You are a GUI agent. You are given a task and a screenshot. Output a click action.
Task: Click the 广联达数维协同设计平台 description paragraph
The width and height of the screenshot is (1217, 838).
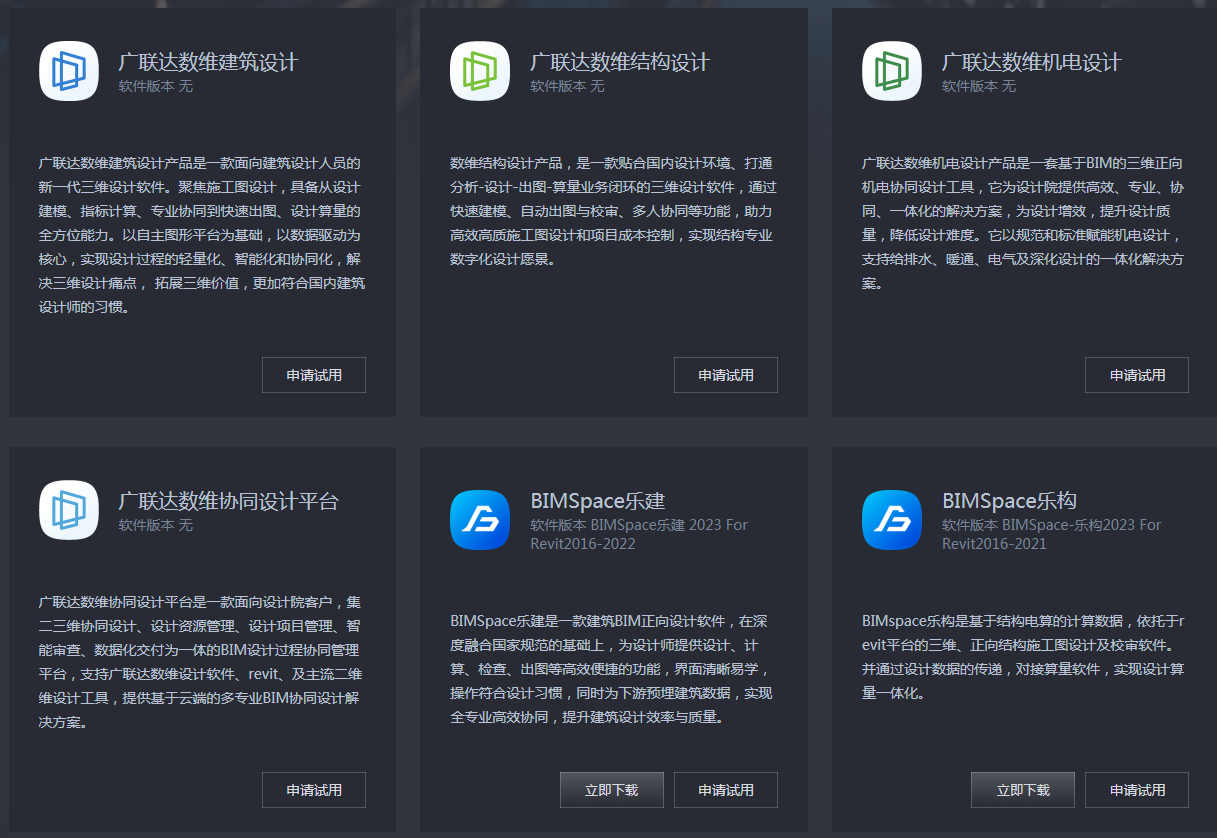tap(202, 662)
